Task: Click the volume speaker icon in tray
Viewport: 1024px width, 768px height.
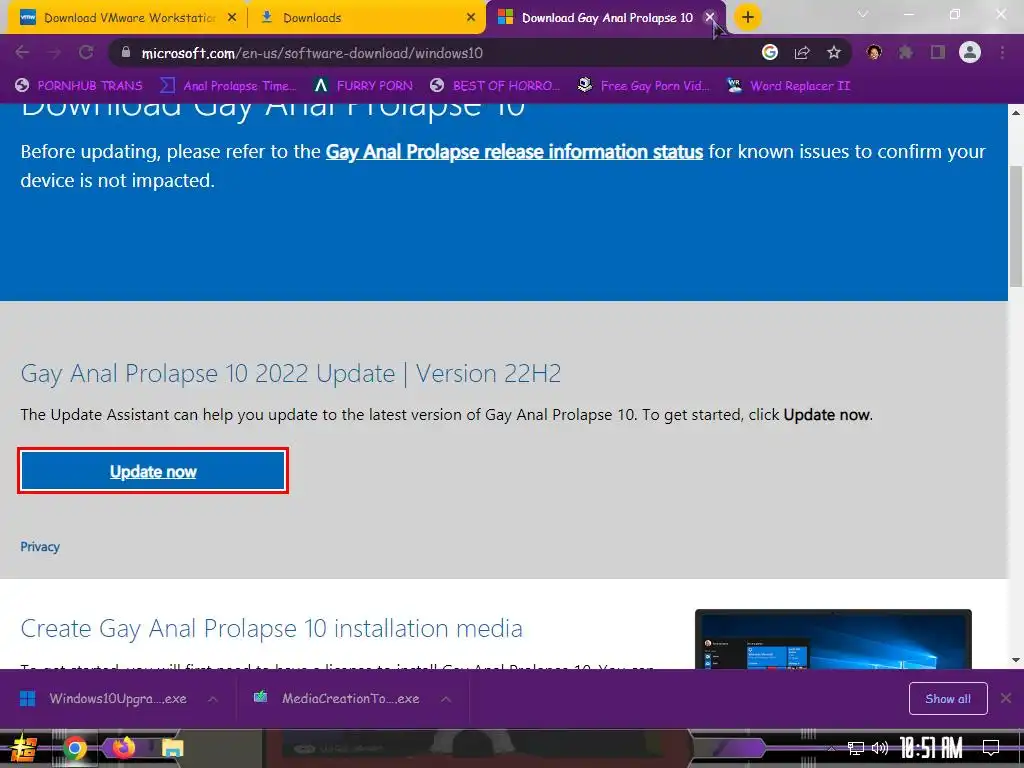Action: (880, 748)
